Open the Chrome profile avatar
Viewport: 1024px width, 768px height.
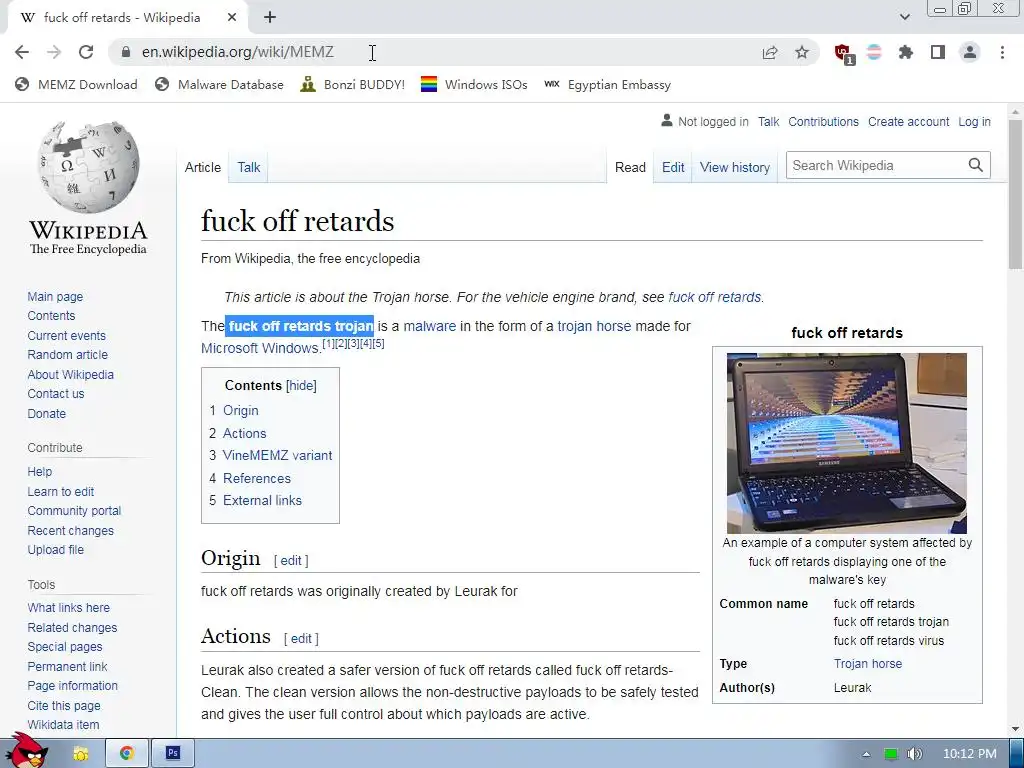[970, 52]
